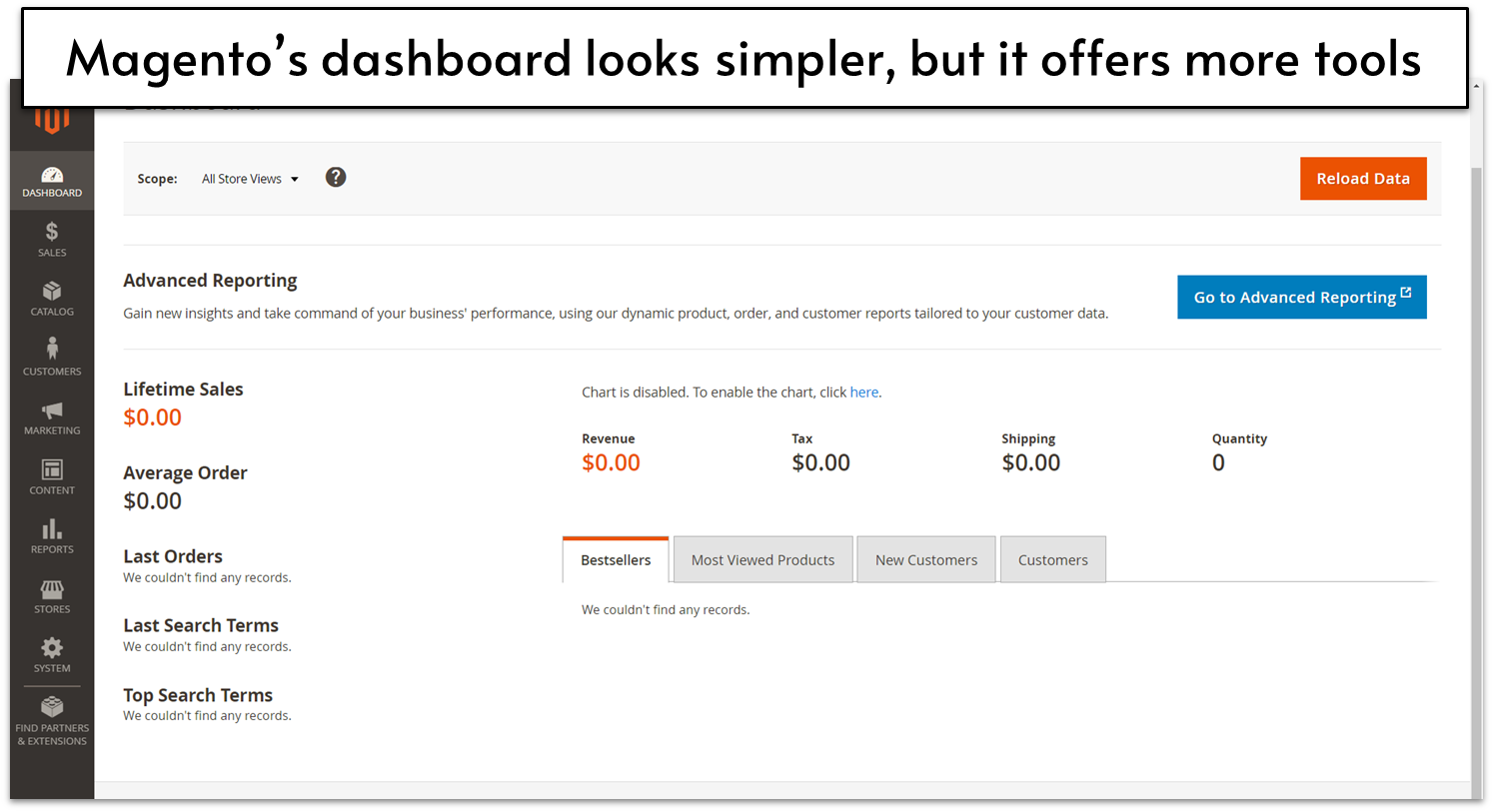1493x812 pixels.
Task: Click the Reload Data button
Action: click(1363, 178)
